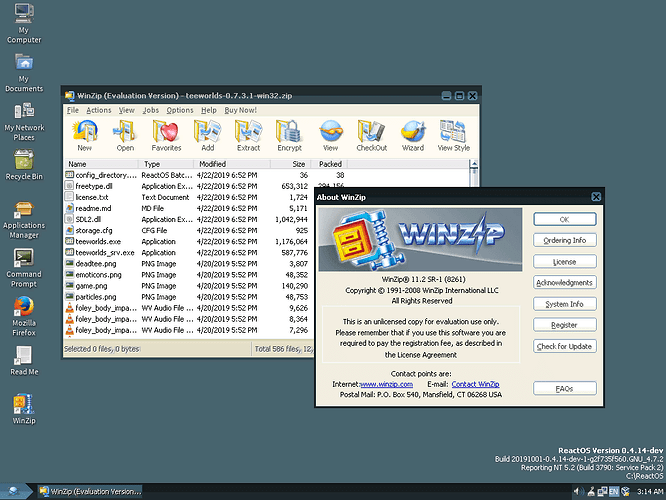Click the taskbar clock showing 3:14 AM
The height and width of the screenshot is (500, 666).
coord(650,492)
